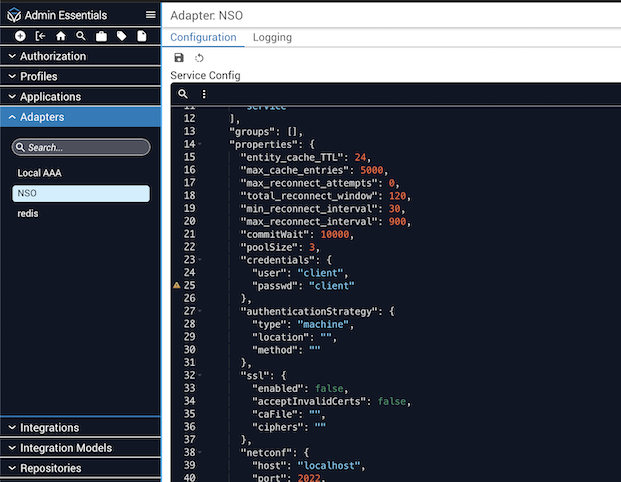Click the undo/revert changes icon

pyautogui.click(x=199, y=58)
